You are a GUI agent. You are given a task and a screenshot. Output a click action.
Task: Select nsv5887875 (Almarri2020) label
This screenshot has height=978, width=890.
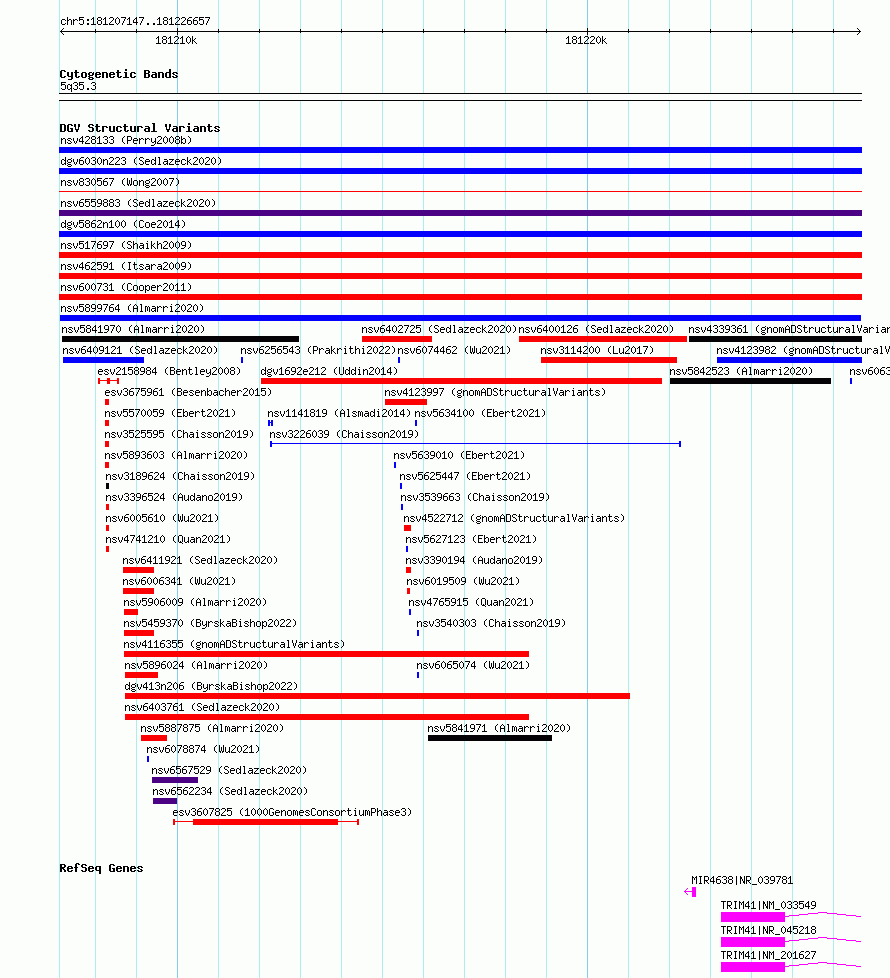point(212,729)
